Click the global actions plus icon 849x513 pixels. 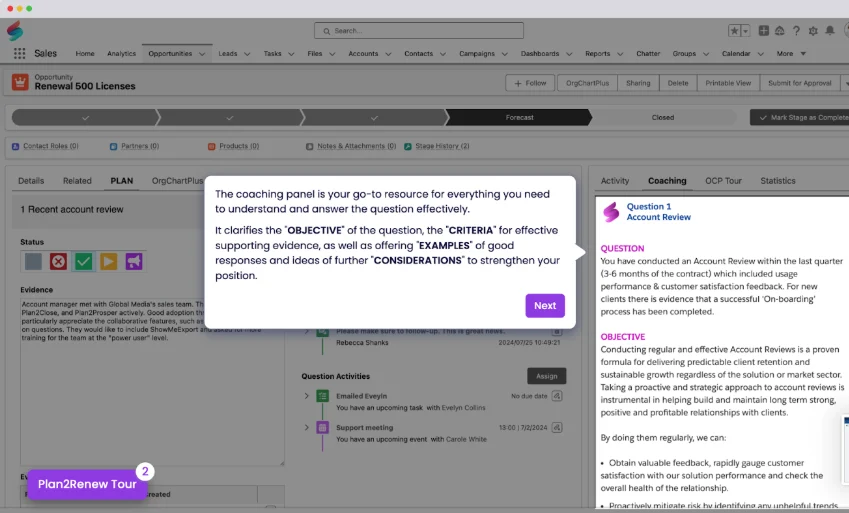click(x=764, y=31)
